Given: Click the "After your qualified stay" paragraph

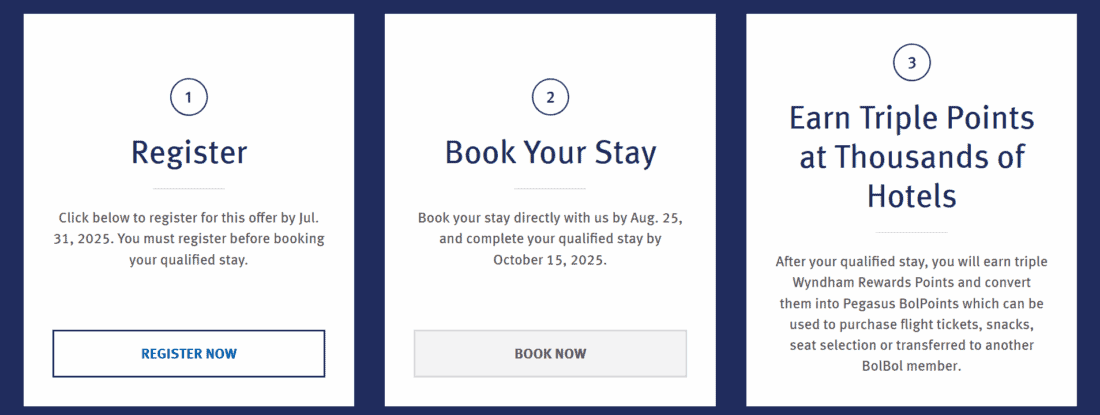Looking at the screenshot, I should click(x=911, y=313).
